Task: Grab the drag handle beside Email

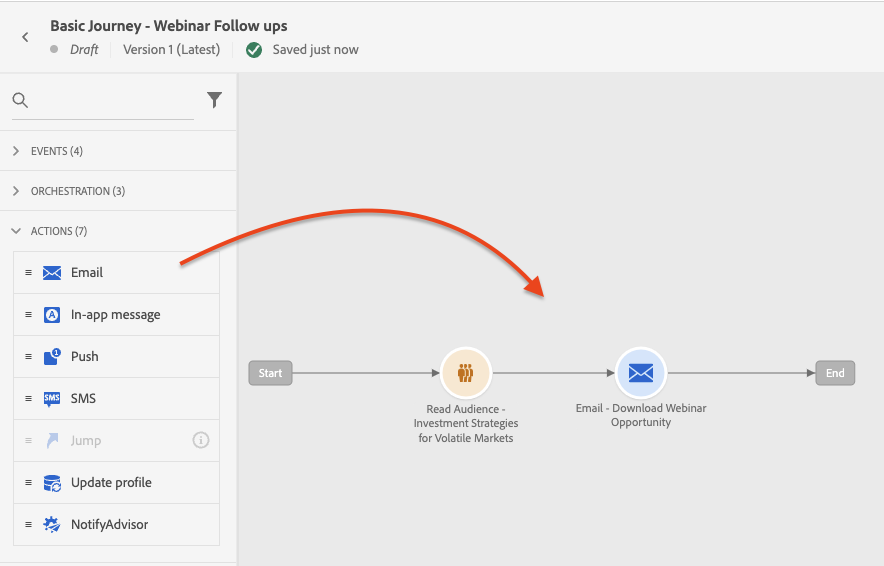Action: pos(28,272)
